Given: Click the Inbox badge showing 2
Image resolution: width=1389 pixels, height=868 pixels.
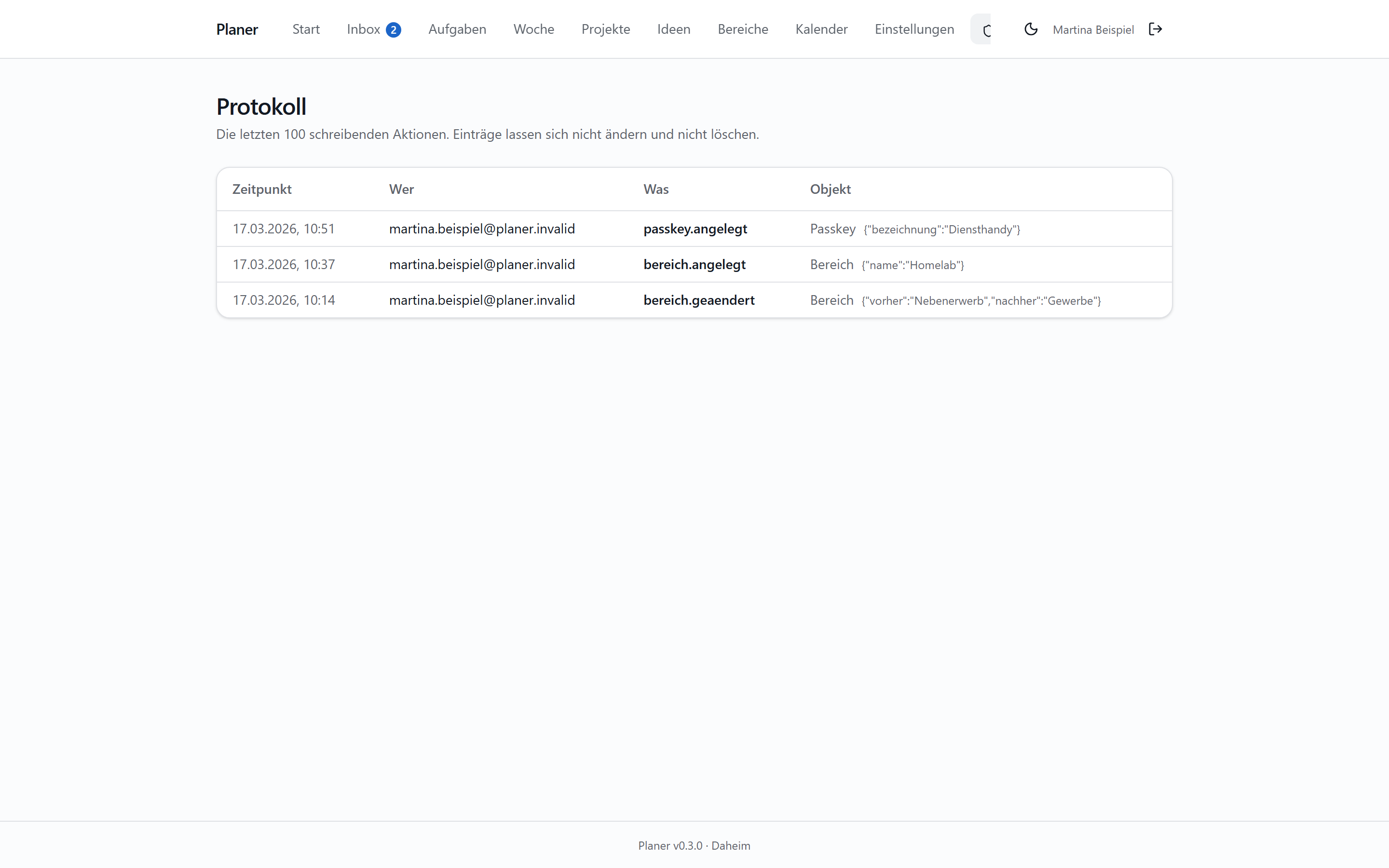Looking at the screenshot, I should point(393,30).
